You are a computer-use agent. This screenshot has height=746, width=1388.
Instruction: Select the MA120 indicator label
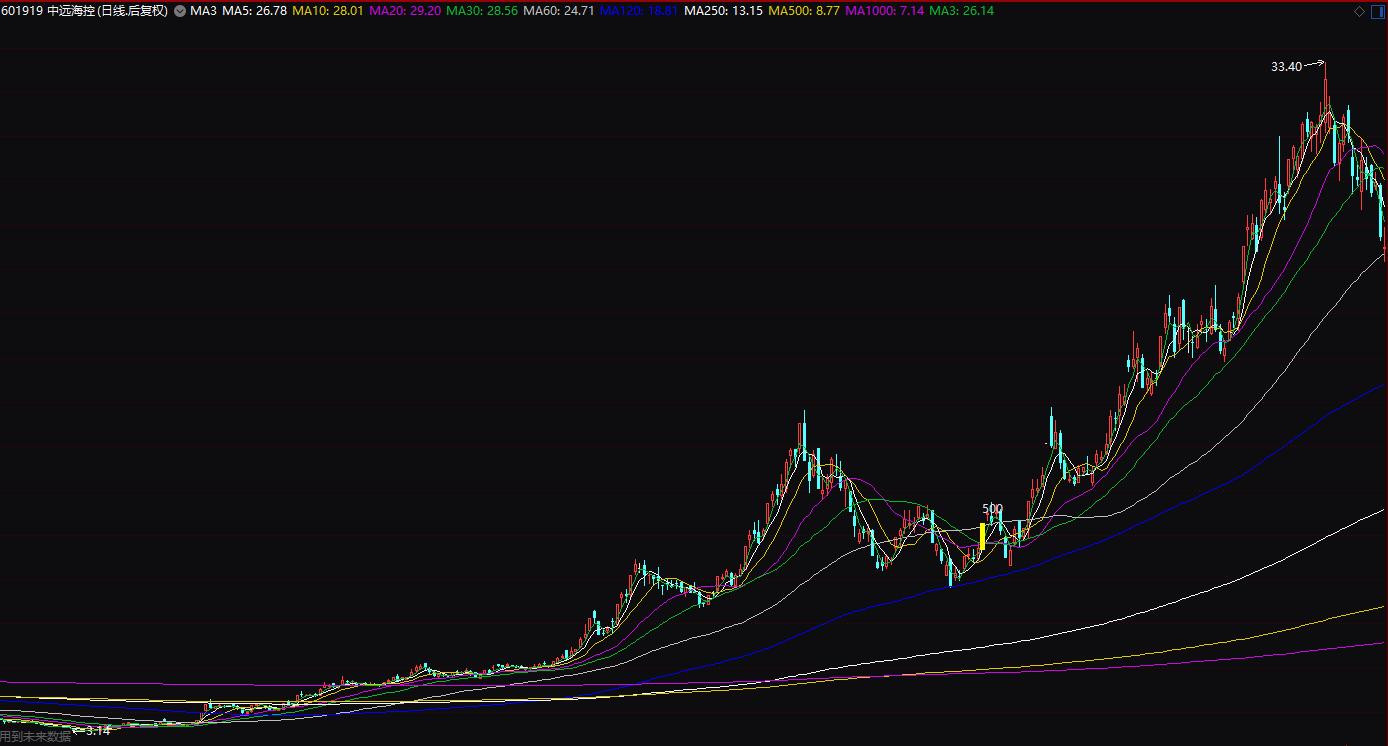tap(638, 11)
